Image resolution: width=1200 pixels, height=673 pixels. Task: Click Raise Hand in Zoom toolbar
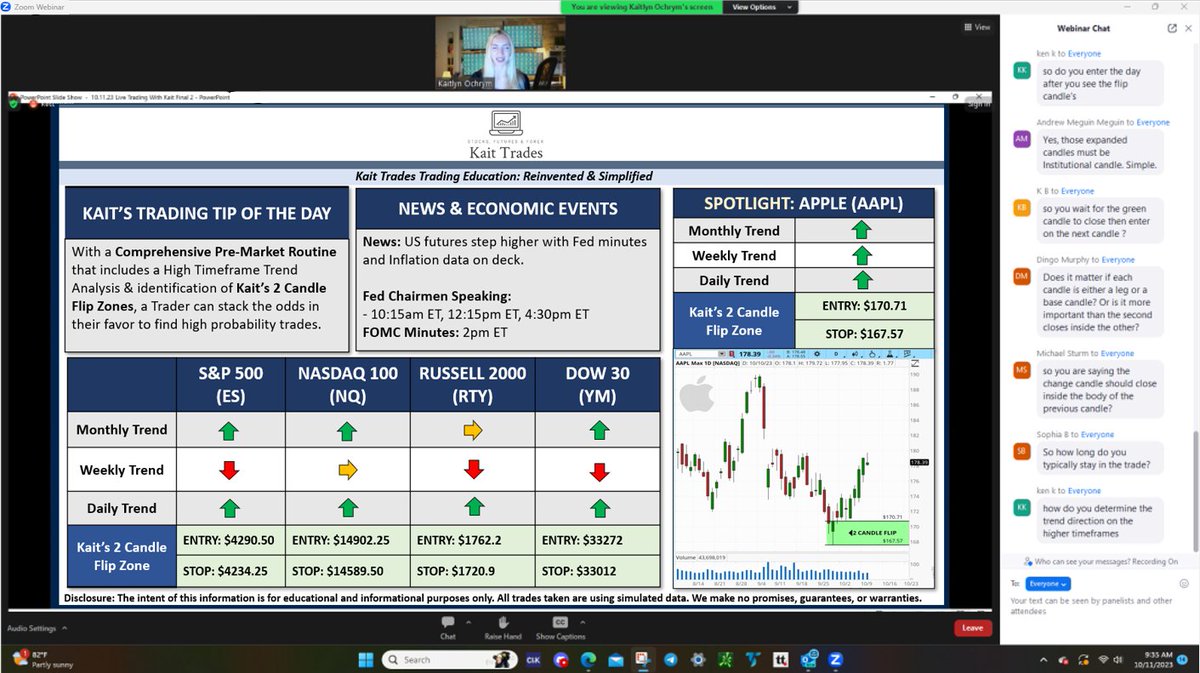pyautogui.click(x=503, y=627)
